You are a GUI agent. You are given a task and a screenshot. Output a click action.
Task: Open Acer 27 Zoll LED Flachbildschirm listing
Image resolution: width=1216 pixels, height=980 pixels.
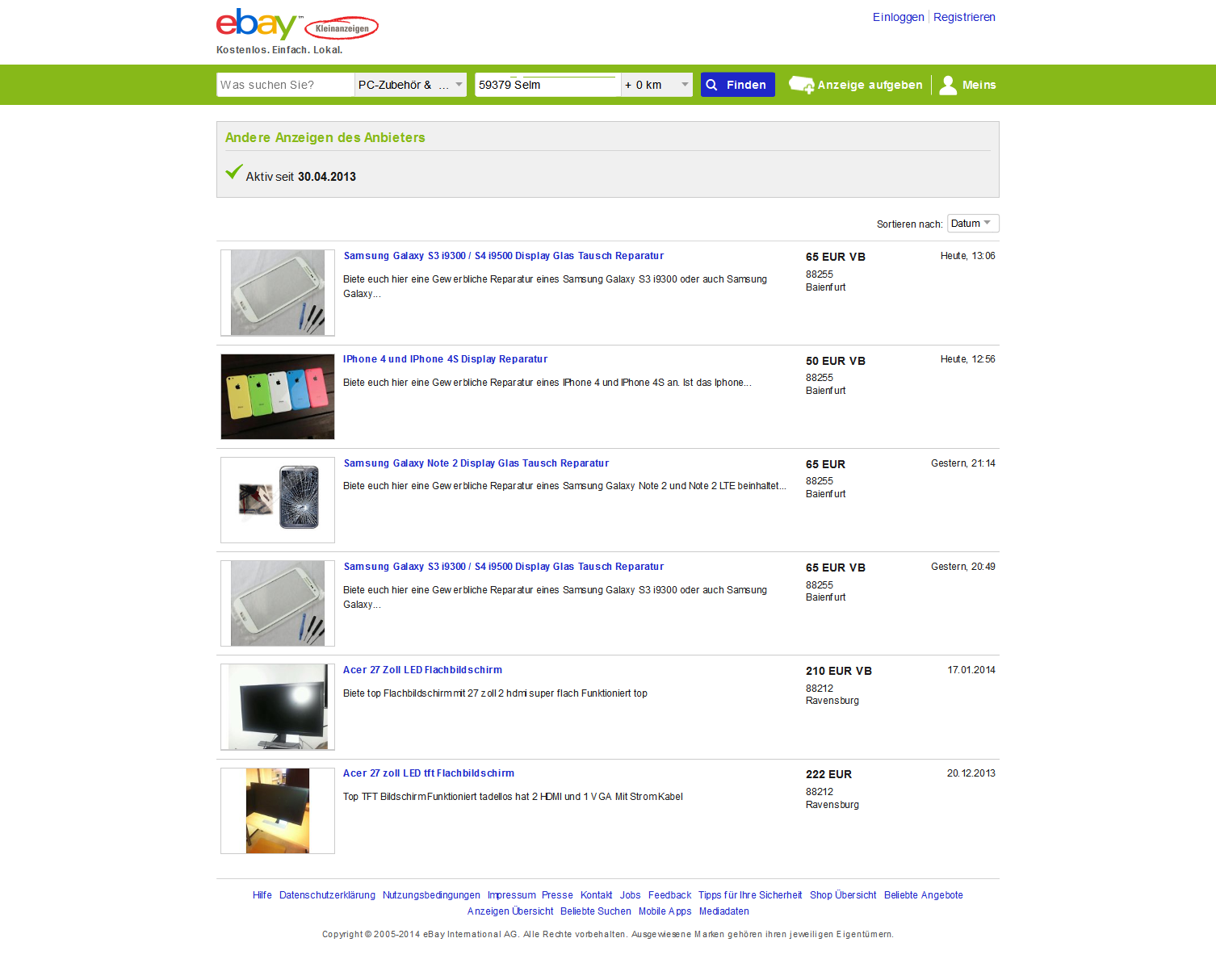422,670
